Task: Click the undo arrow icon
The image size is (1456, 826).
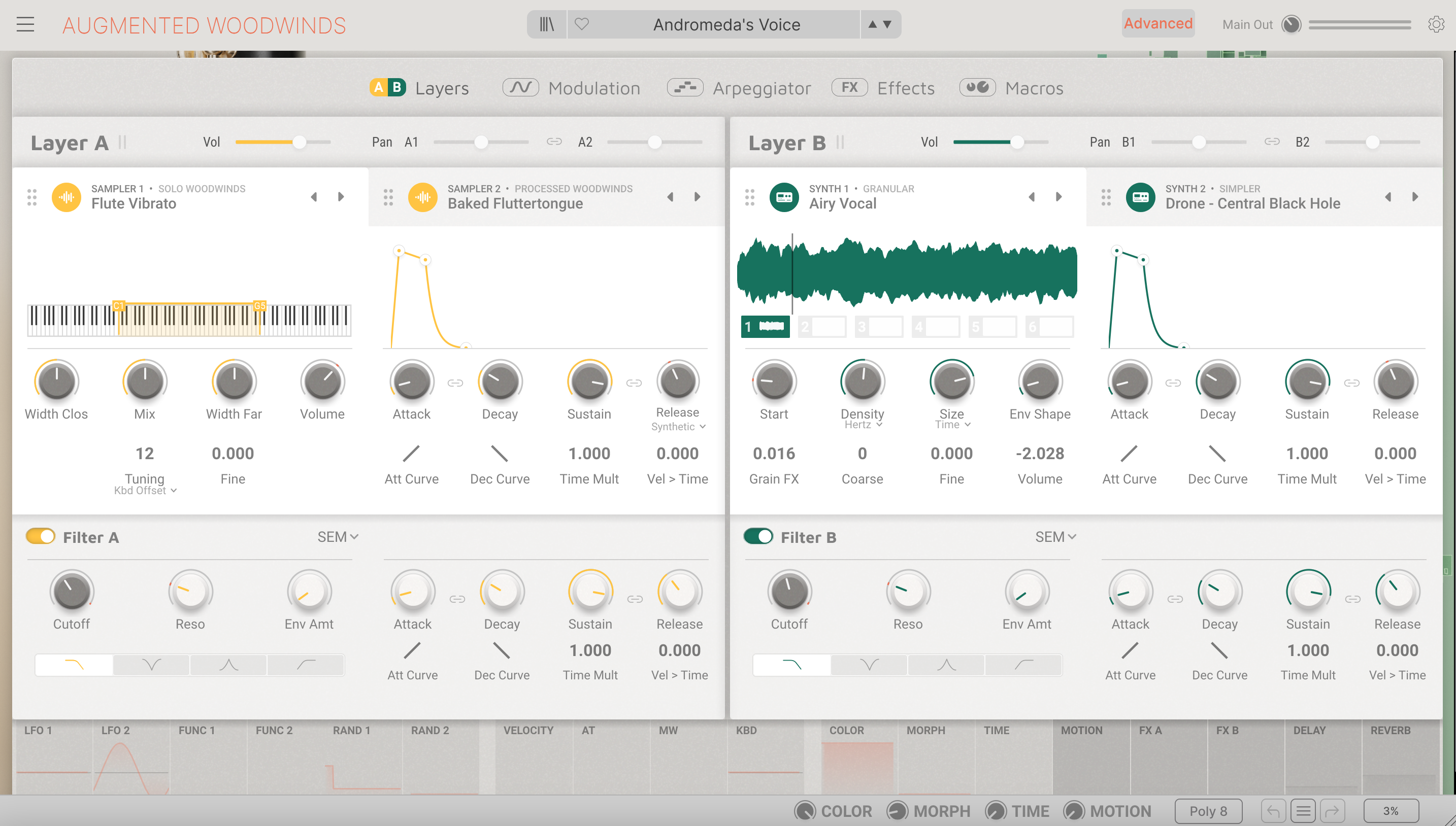Action: (1273, 811)
